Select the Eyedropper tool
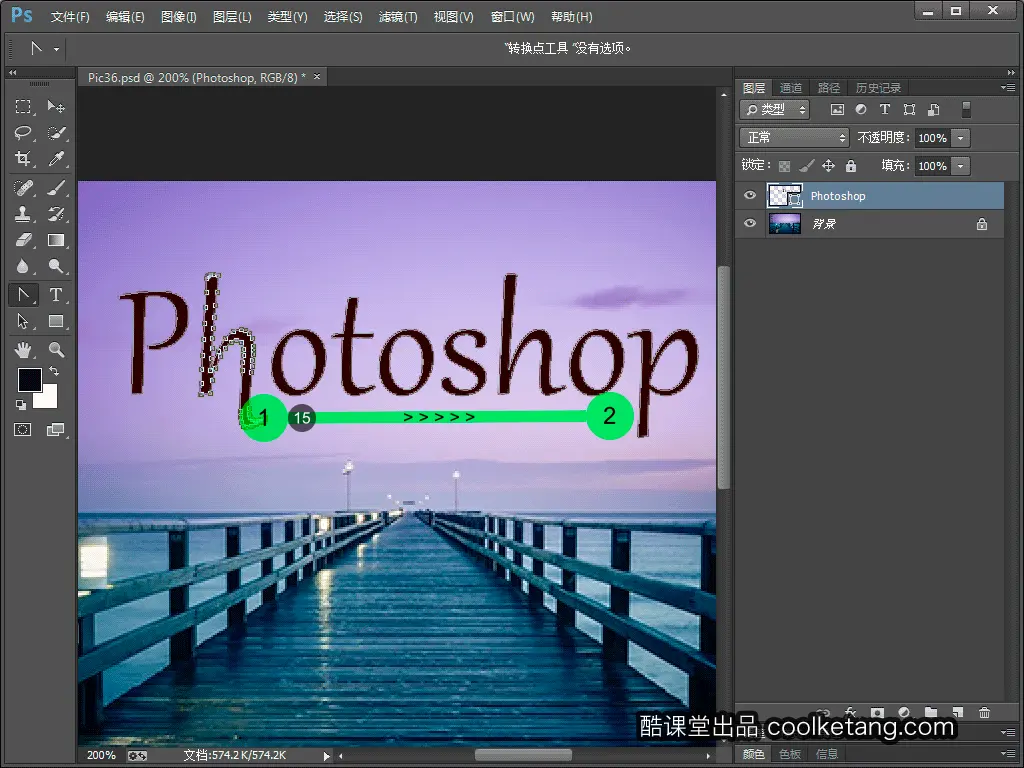The height and width of the screenshot is (768, 1024). click(56, 159)
